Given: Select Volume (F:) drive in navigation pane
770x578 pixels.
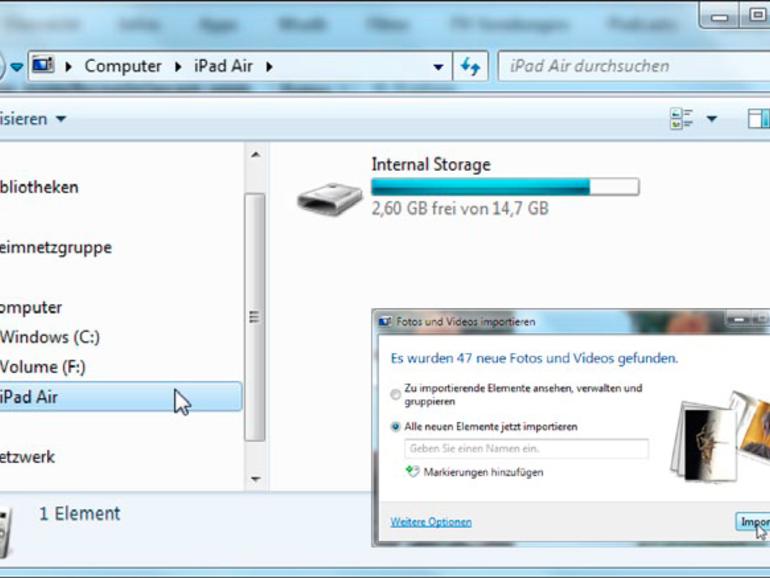Looking at the screenshot, I should (x=43, y=367).
